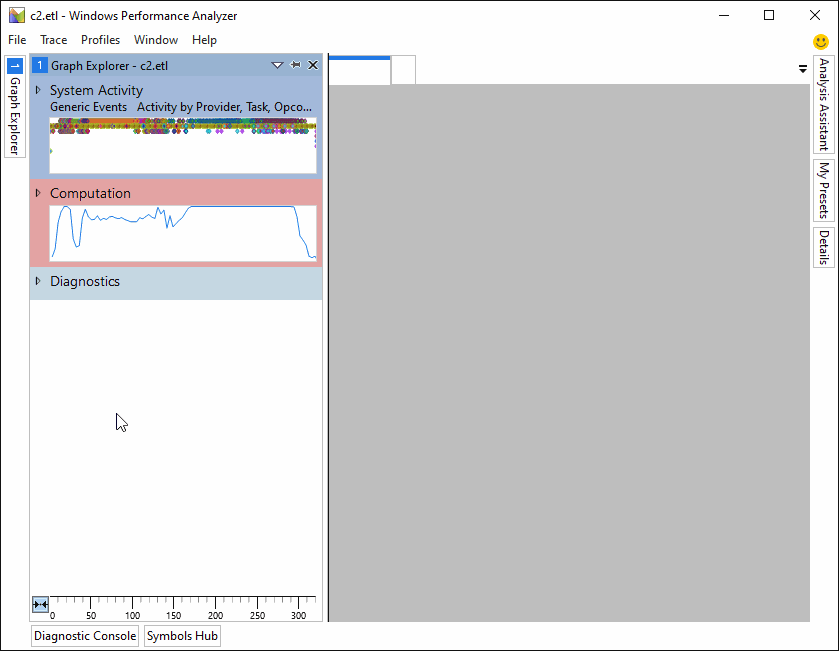The image size is (839, 651).
Task: Expand the Diagnostics section
Action: [38, 281]
